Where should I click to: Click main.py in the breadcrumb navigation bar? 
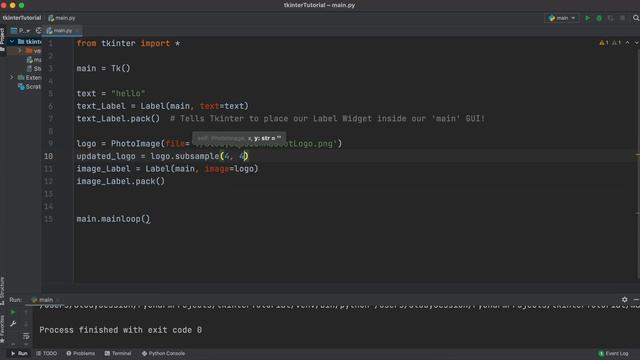[x=62, y=18]
